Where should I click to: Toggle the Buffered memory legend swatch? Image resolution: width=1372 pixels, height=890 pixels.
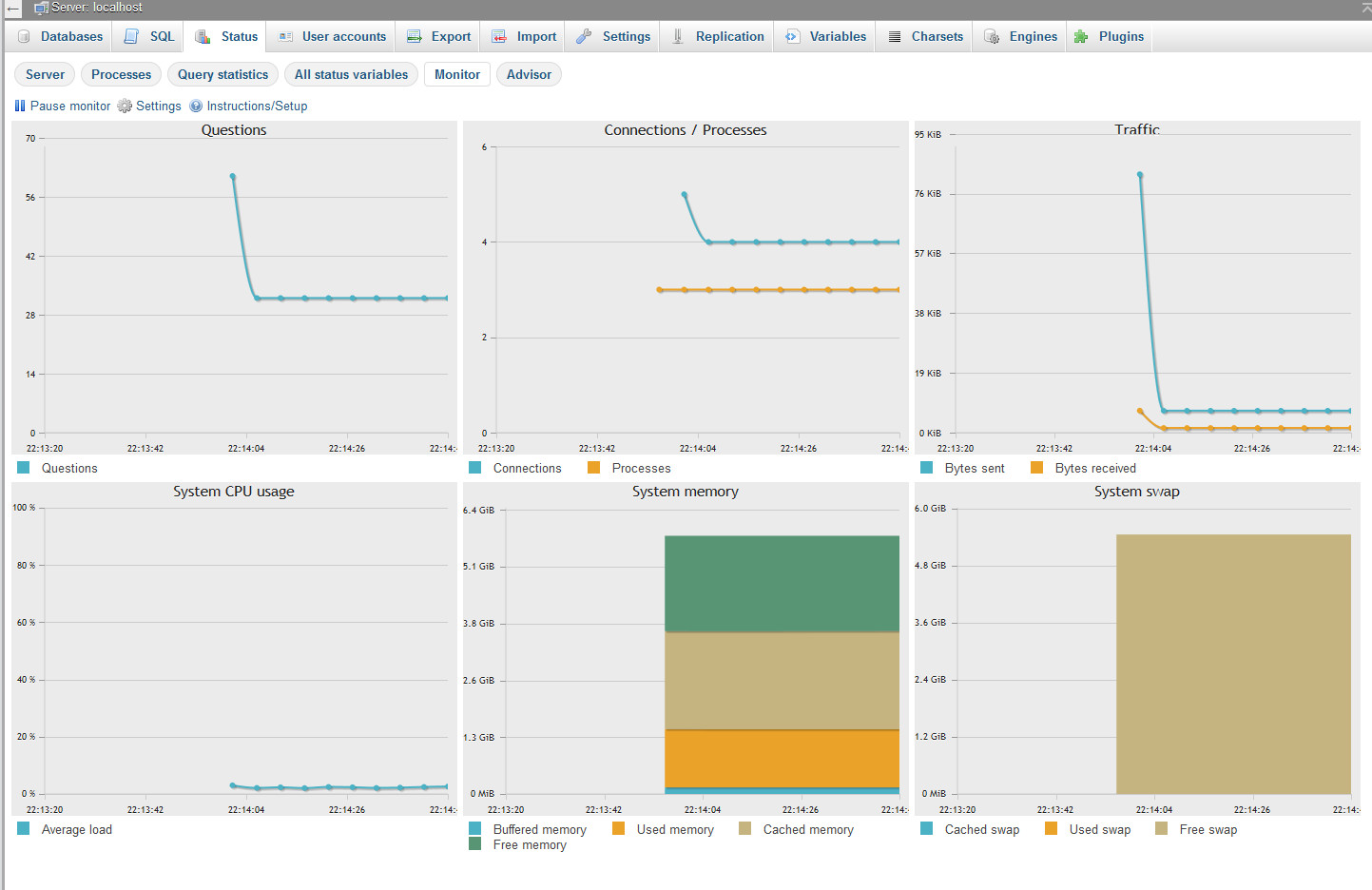(474, 828)
